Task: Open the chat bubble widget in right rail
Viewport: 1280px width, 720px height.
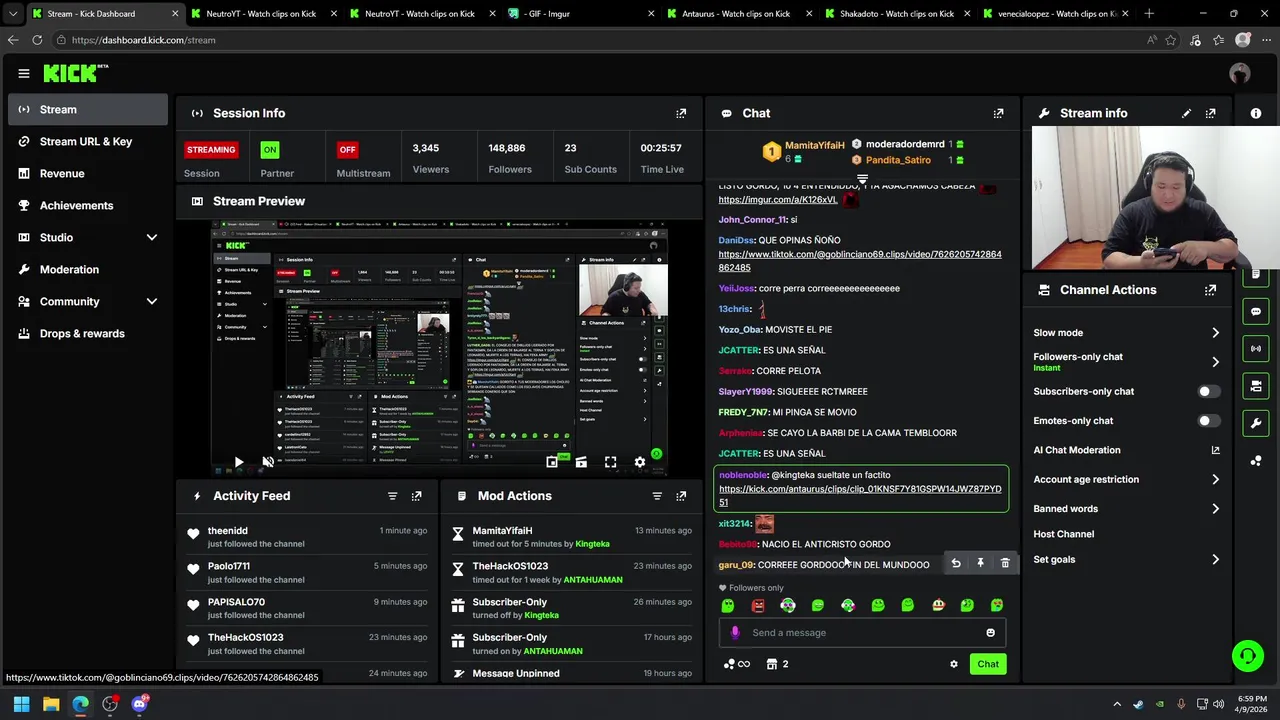Action: coord(1256,312)
